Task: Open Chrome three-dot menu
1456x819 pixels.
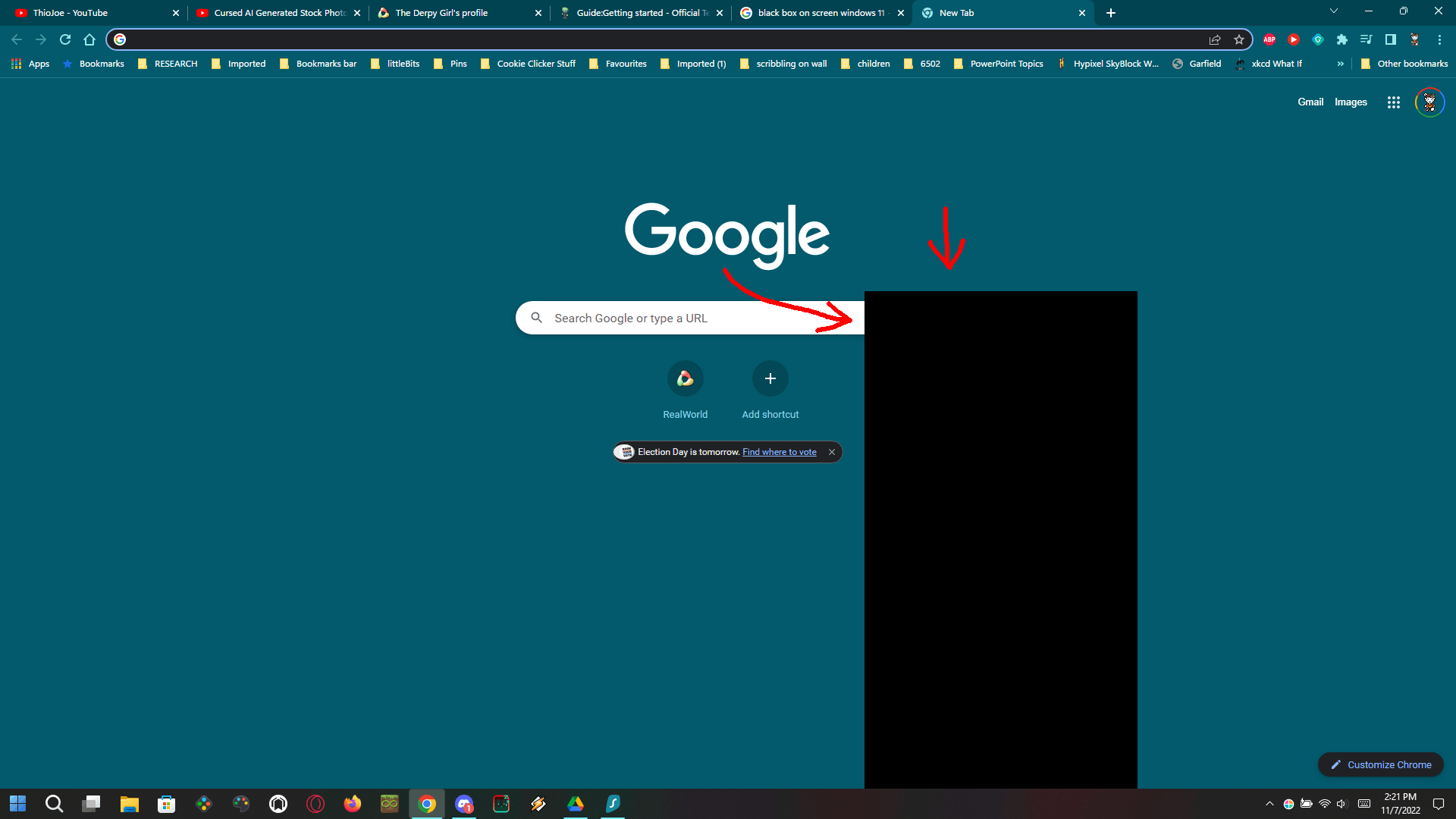Action: [1439, 39]
